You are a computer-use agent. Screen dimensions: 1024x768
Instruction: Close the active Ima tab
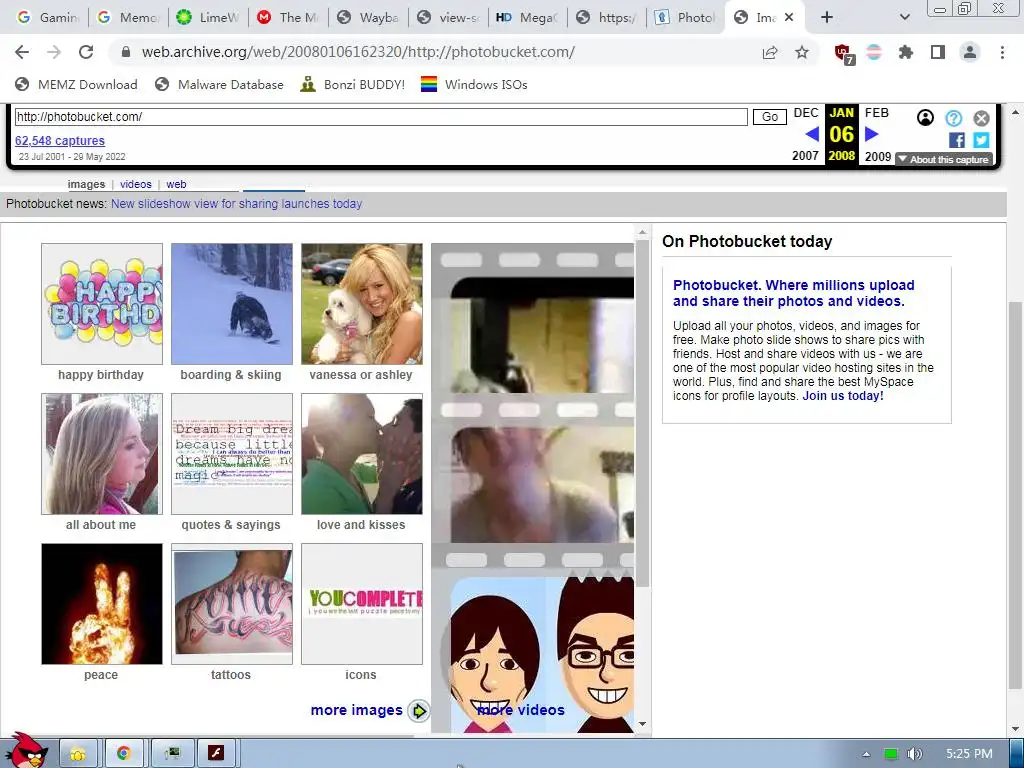[789, 18]
